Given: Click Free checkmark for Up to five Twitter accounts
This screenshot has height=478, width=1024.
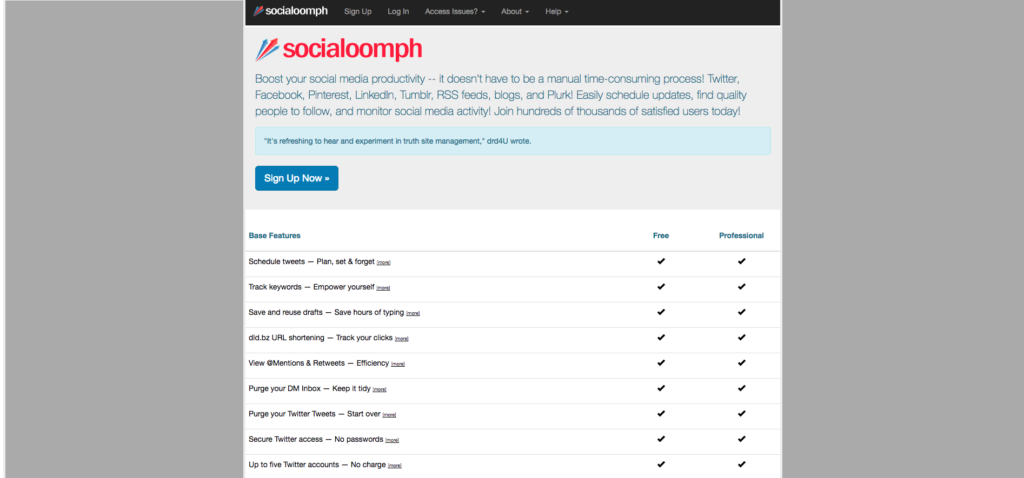Looking at the screenshot, I should click(x=661, y=464).
